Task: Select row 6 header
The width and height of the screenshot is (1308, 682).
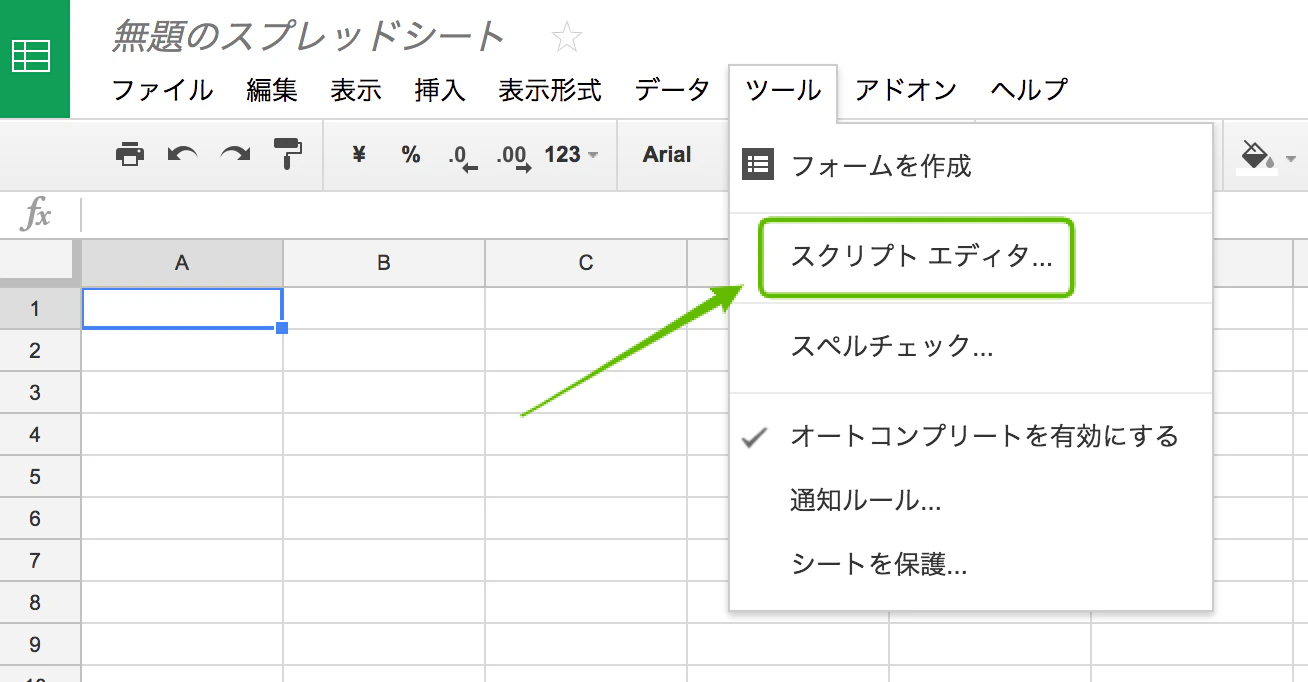Action: 36,518
